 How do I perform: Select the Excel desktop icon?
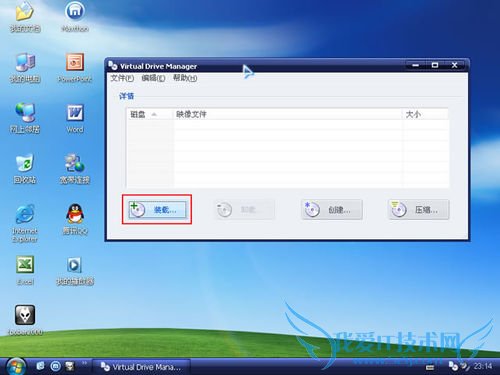click(x=25, y=270)
